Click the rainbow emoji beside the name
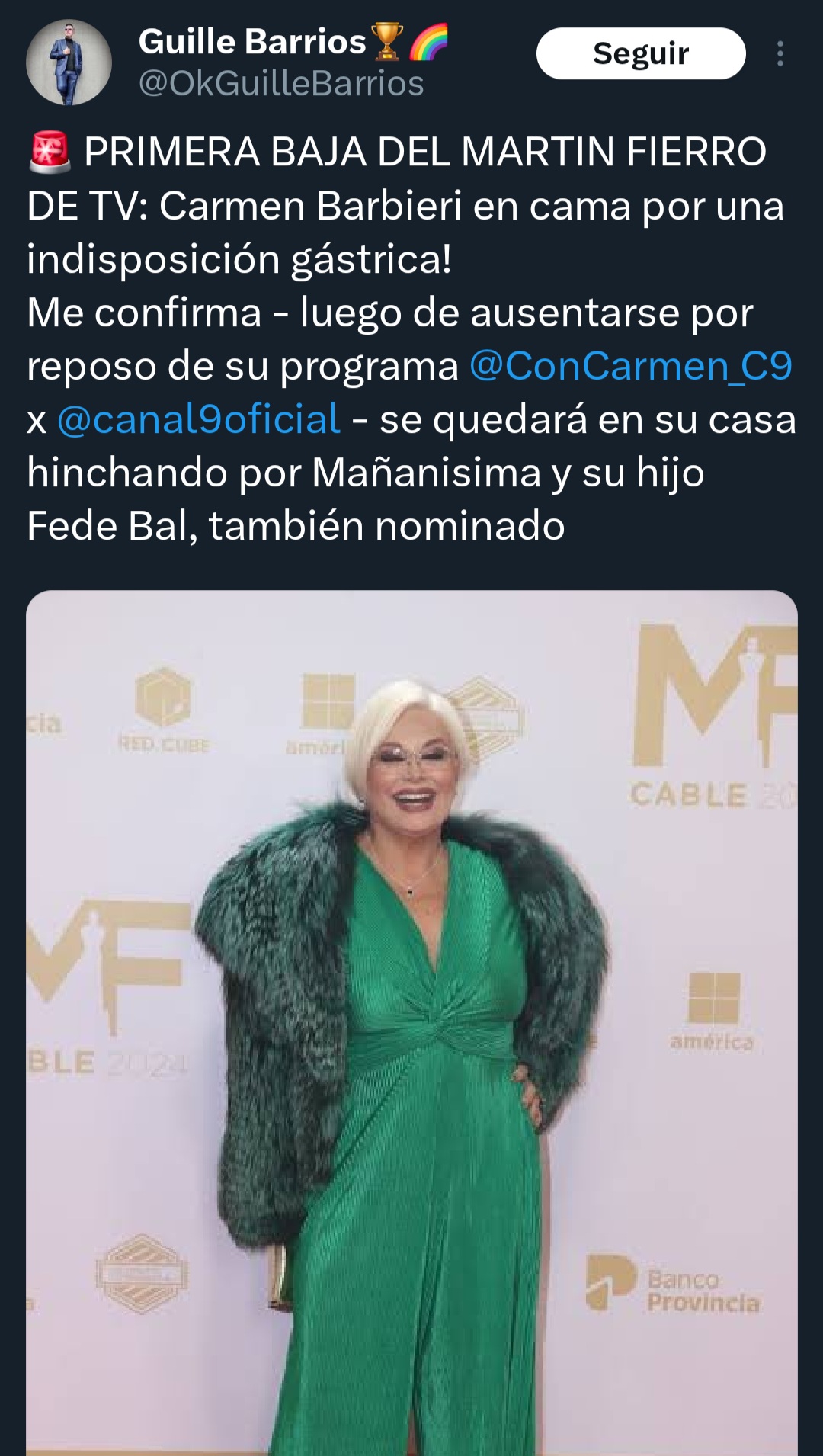This screenshot has width=823, height=1456. coord(429,41)
